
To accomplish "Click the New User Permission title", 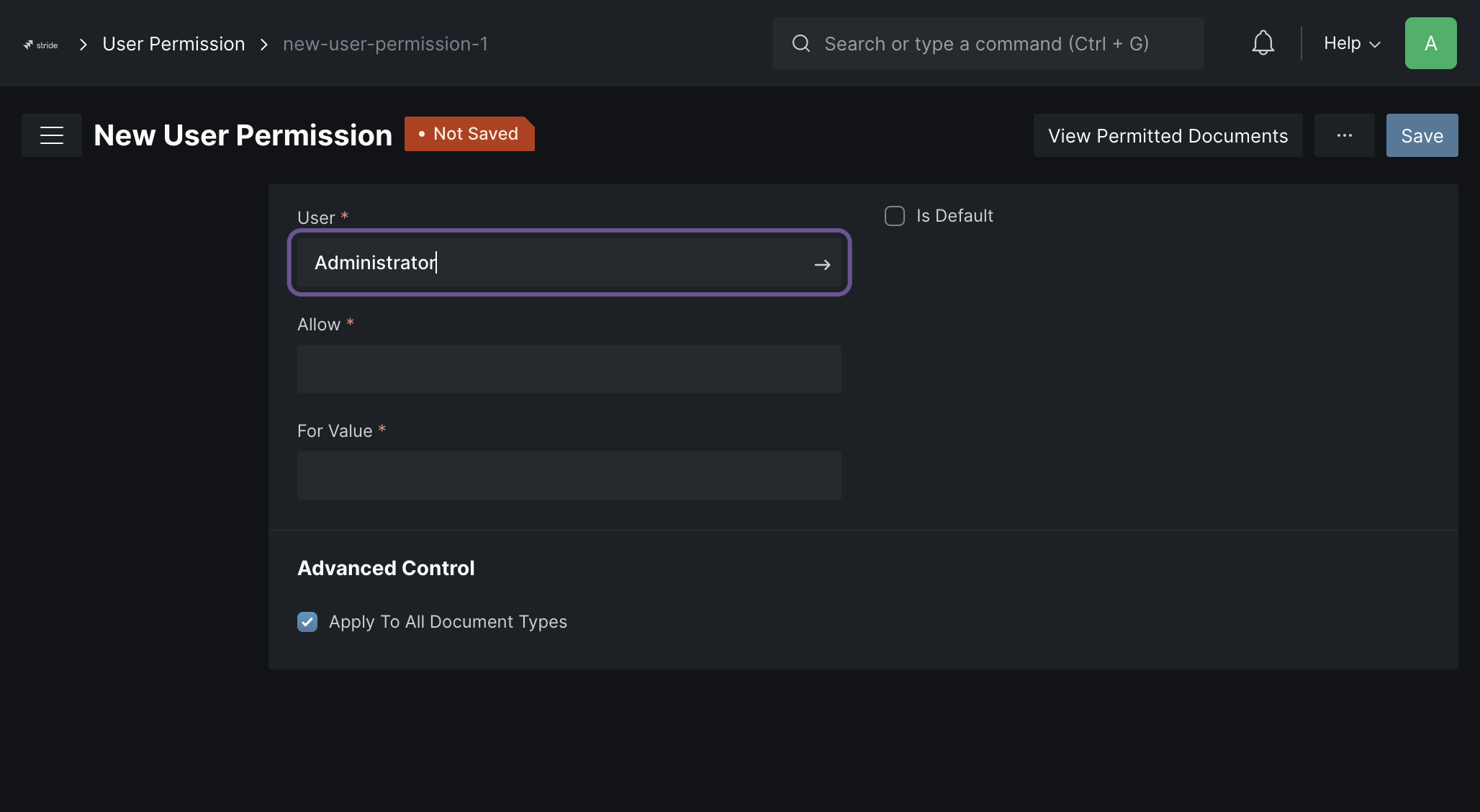I will point(243,135).
